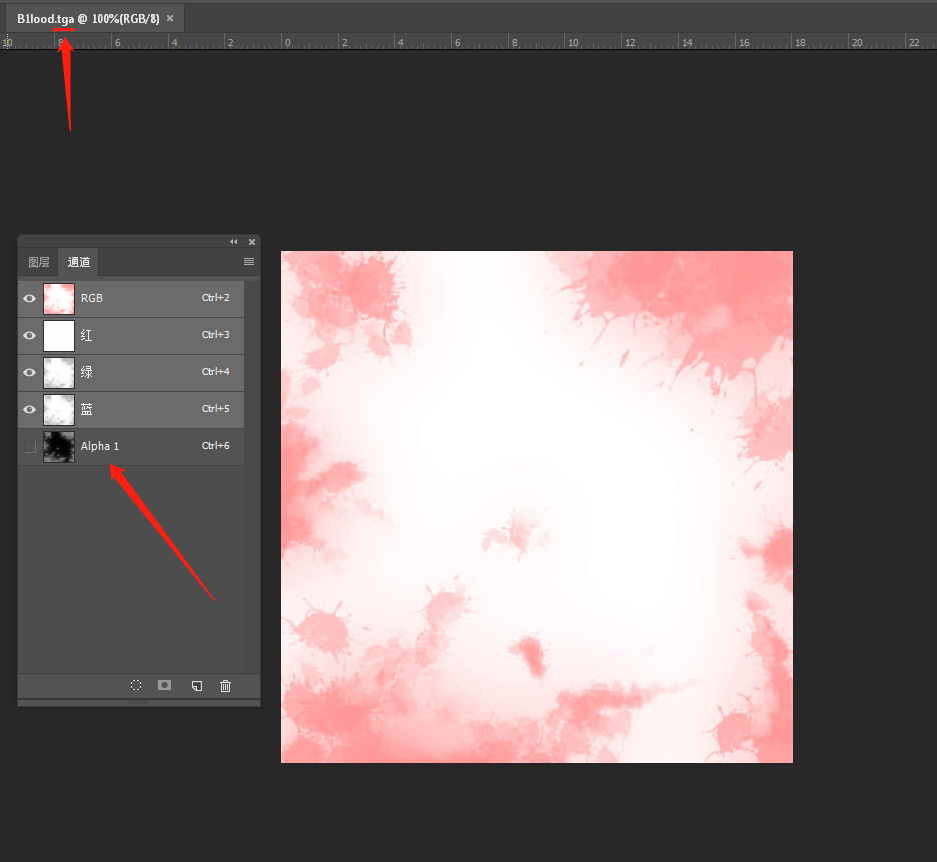Open Channels panel flyout menu
This screenshot has width=937, height=862.
pos(249,262)
